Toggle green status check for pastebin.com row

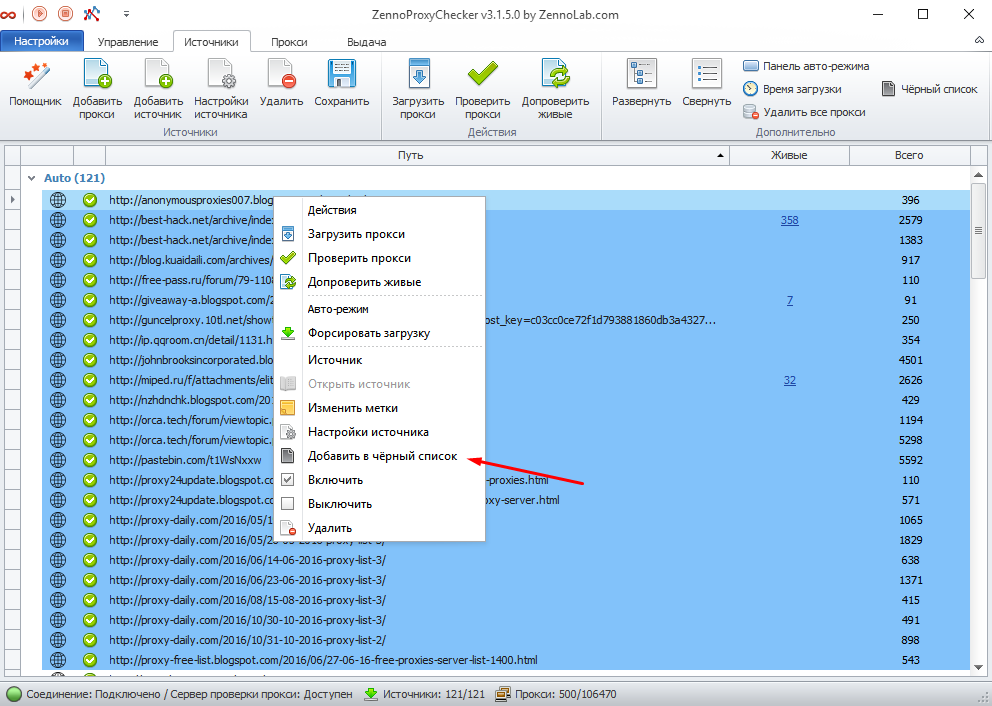(x=90, y=460)
